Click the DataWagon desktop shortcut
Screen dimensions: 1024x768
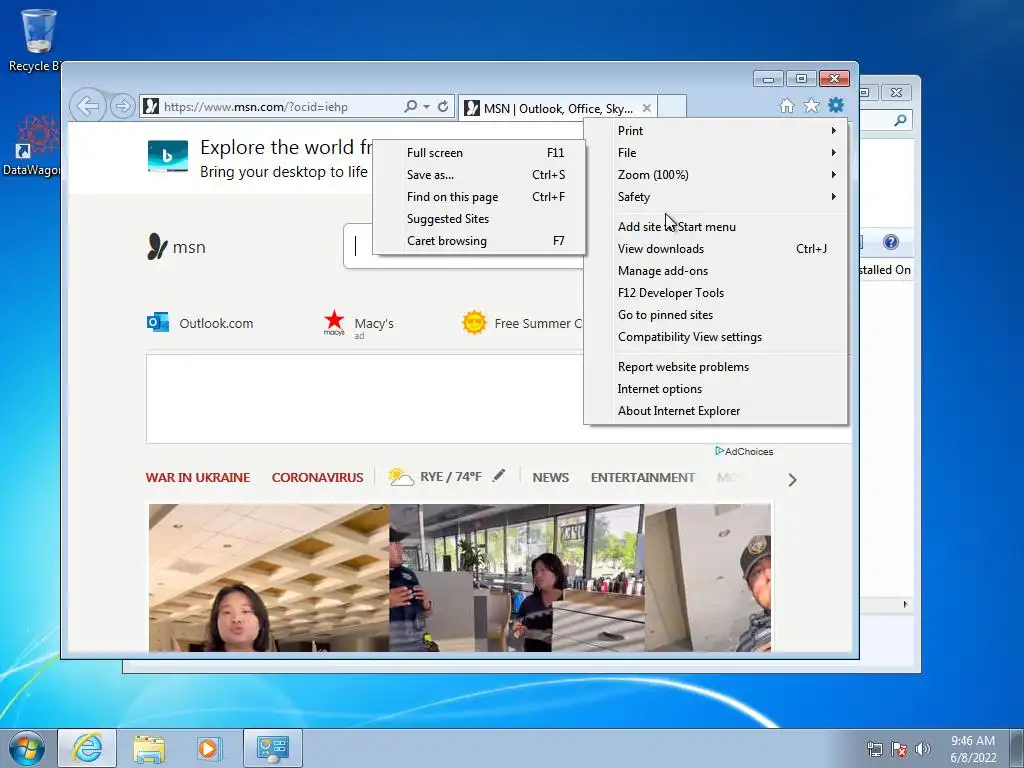click(33, 146)
